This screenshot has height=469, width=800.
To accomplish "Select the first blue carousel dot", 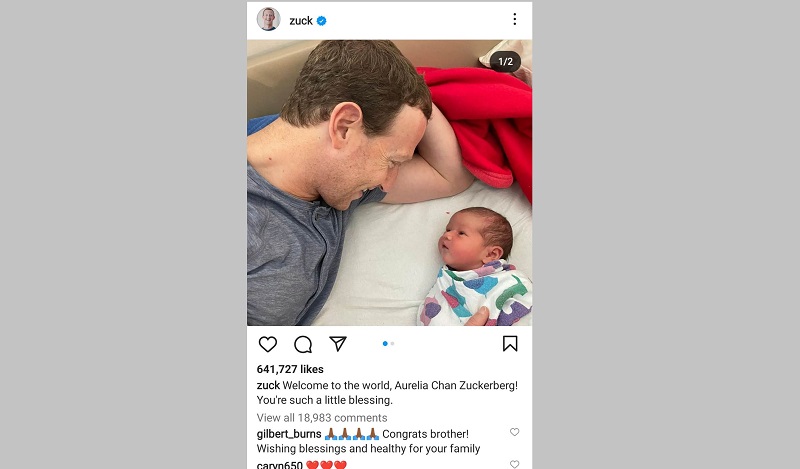I will click(x=385, y=343).
